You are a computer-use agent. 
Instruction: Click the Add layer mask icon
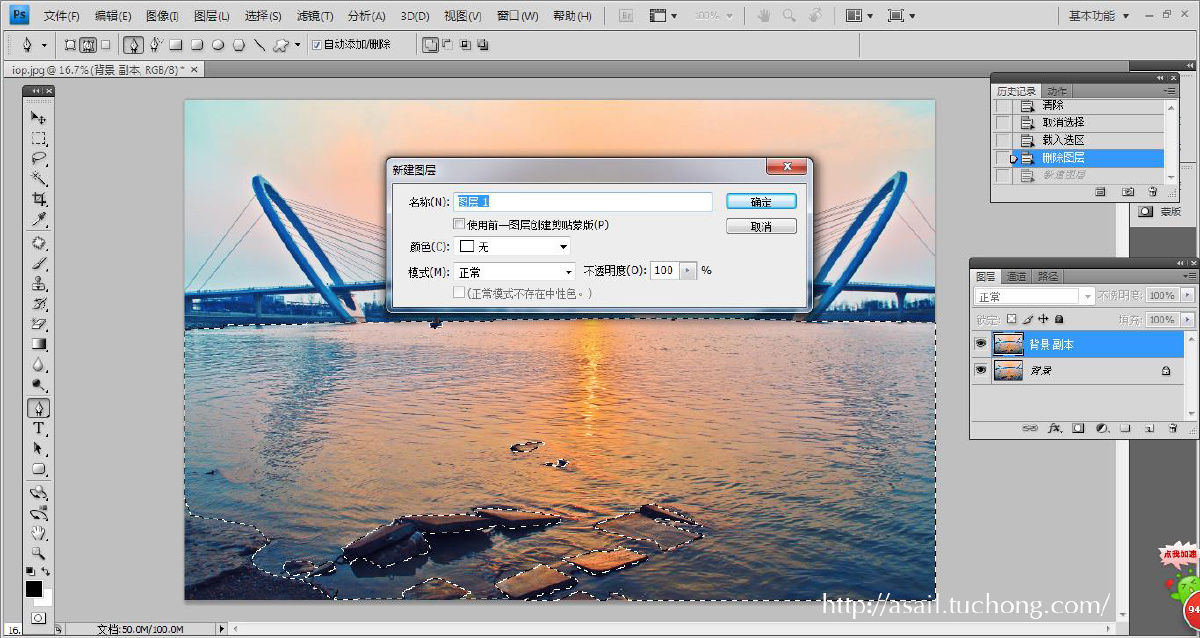(1078, 429)
